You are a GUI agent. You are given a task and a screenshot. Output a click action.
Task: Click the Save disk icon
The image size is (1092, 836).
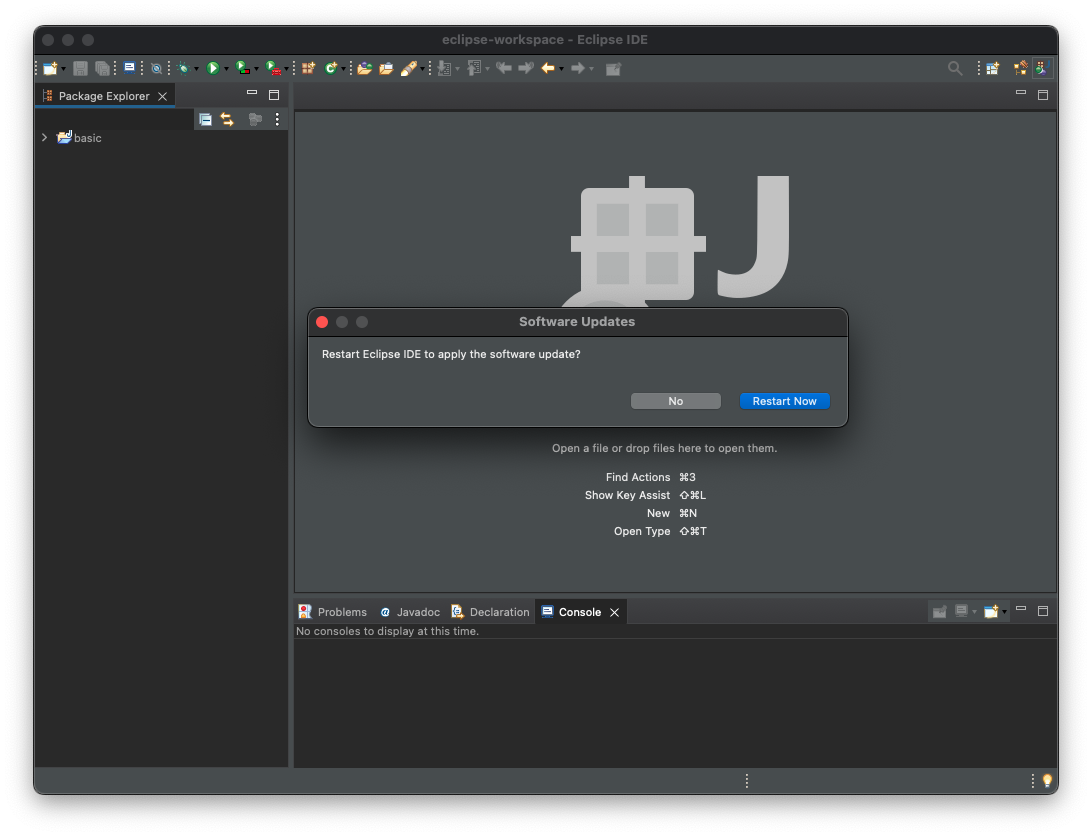(x=80, y=68)
